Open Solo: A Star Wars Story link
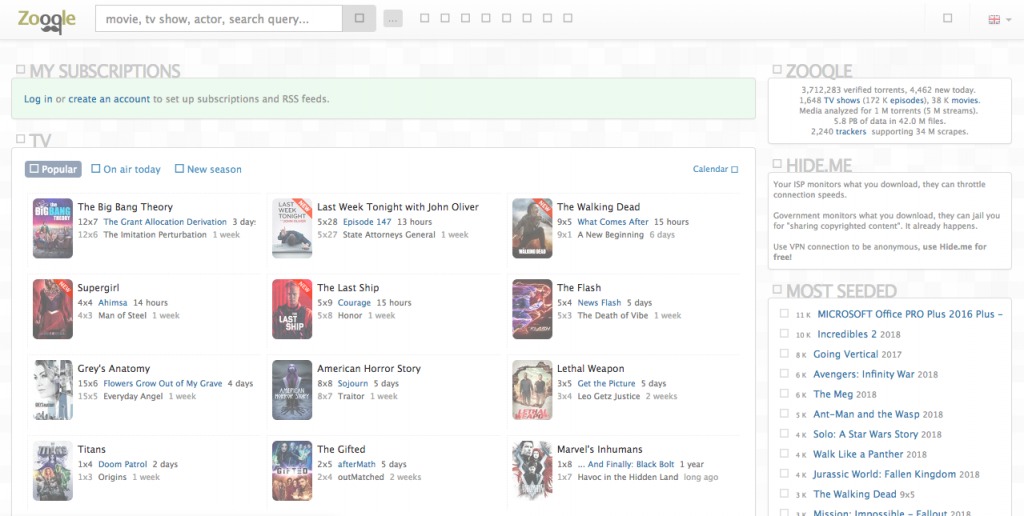 865,435
